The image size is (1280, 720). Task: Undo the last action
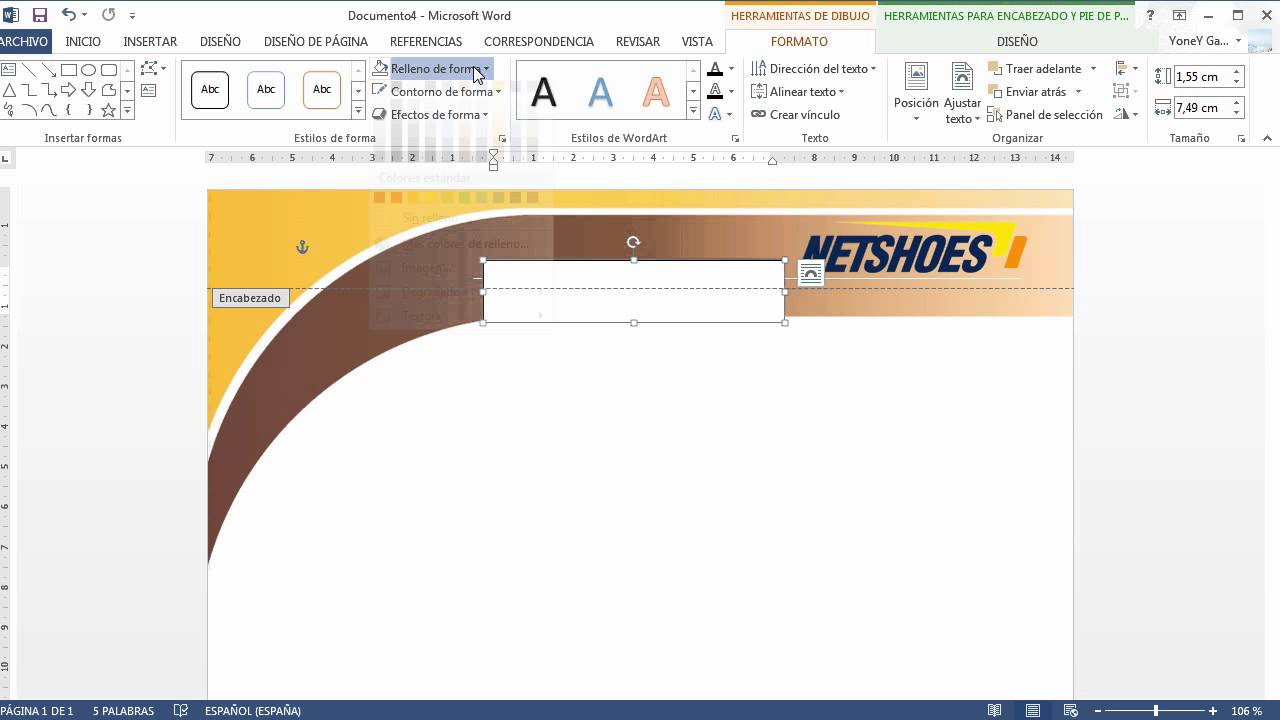click(68, 15)
